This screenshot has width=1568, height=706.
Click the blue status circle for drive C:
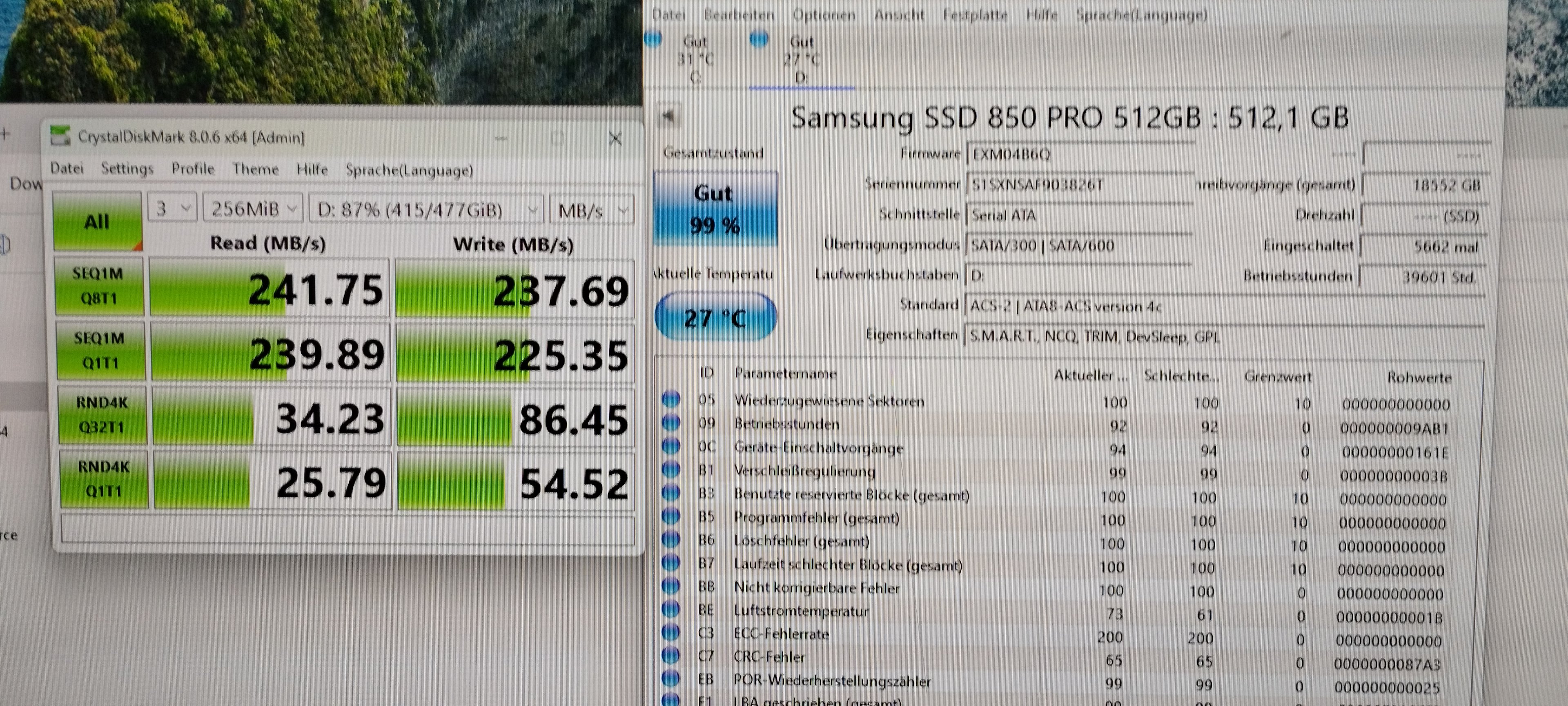653,39
